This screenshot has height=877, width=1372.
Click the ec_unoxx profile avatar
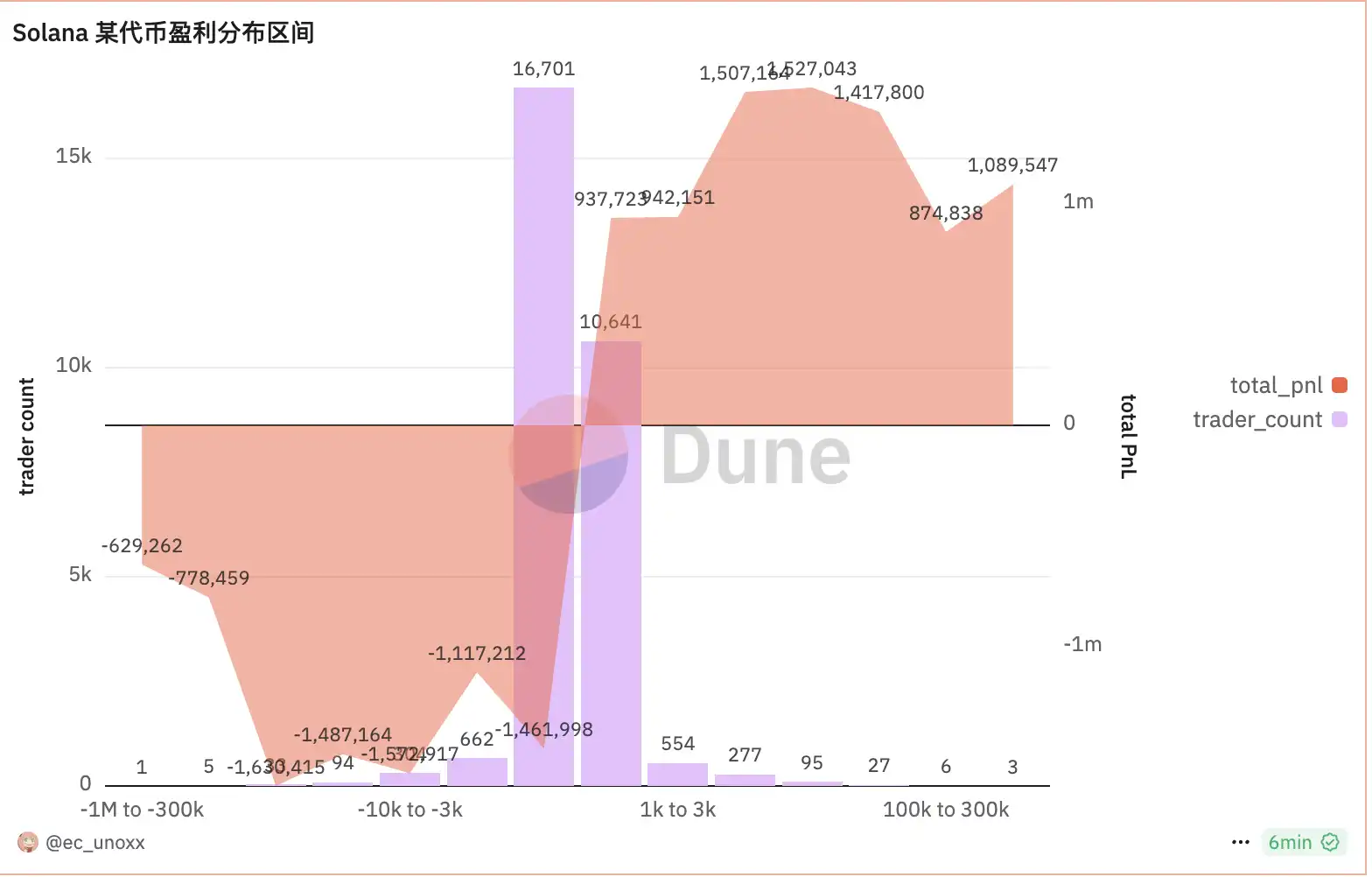click(28, 844)
